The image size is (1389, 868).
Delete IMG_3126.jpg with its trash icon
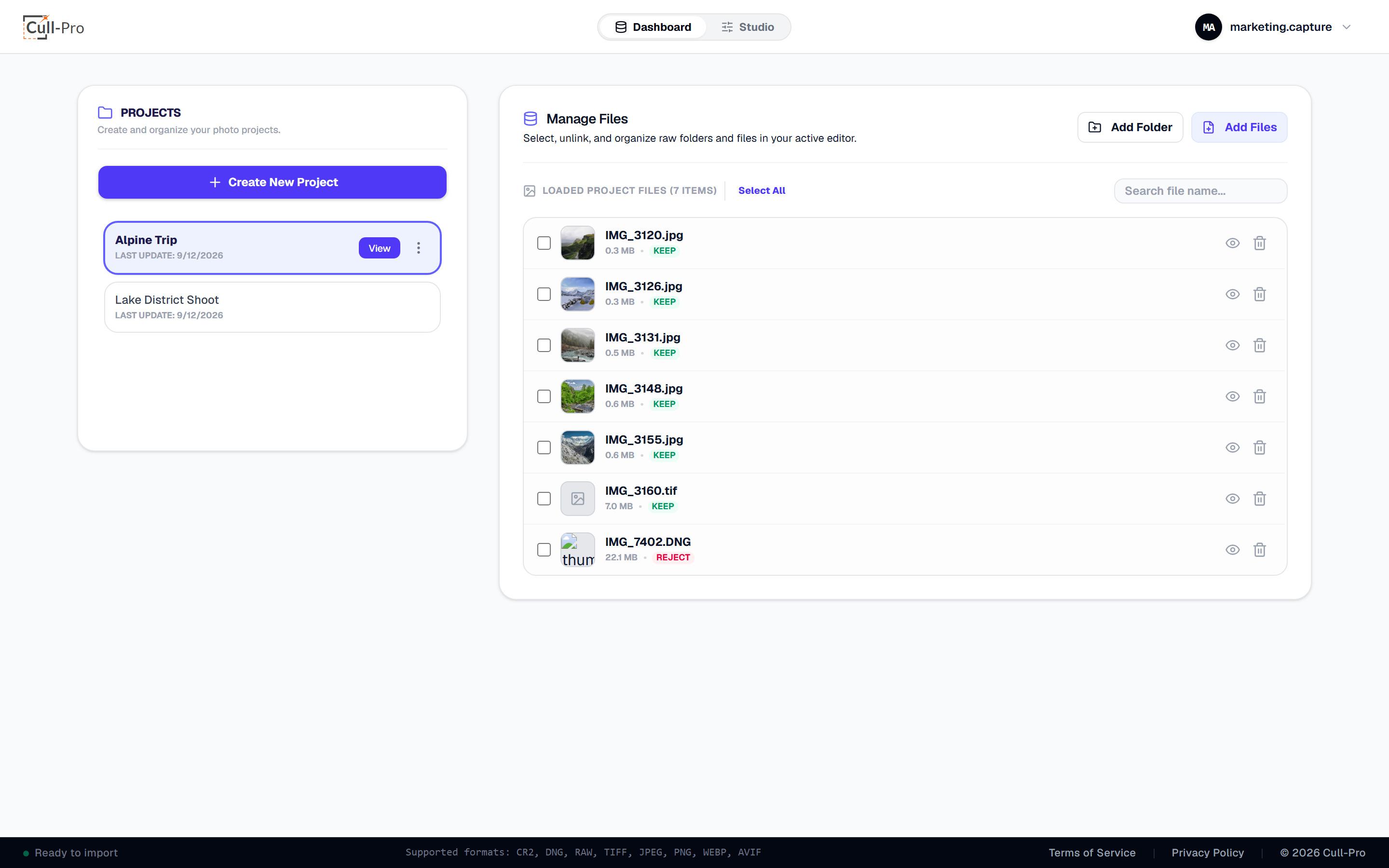pyautogui.click(x=1259, y=294)
